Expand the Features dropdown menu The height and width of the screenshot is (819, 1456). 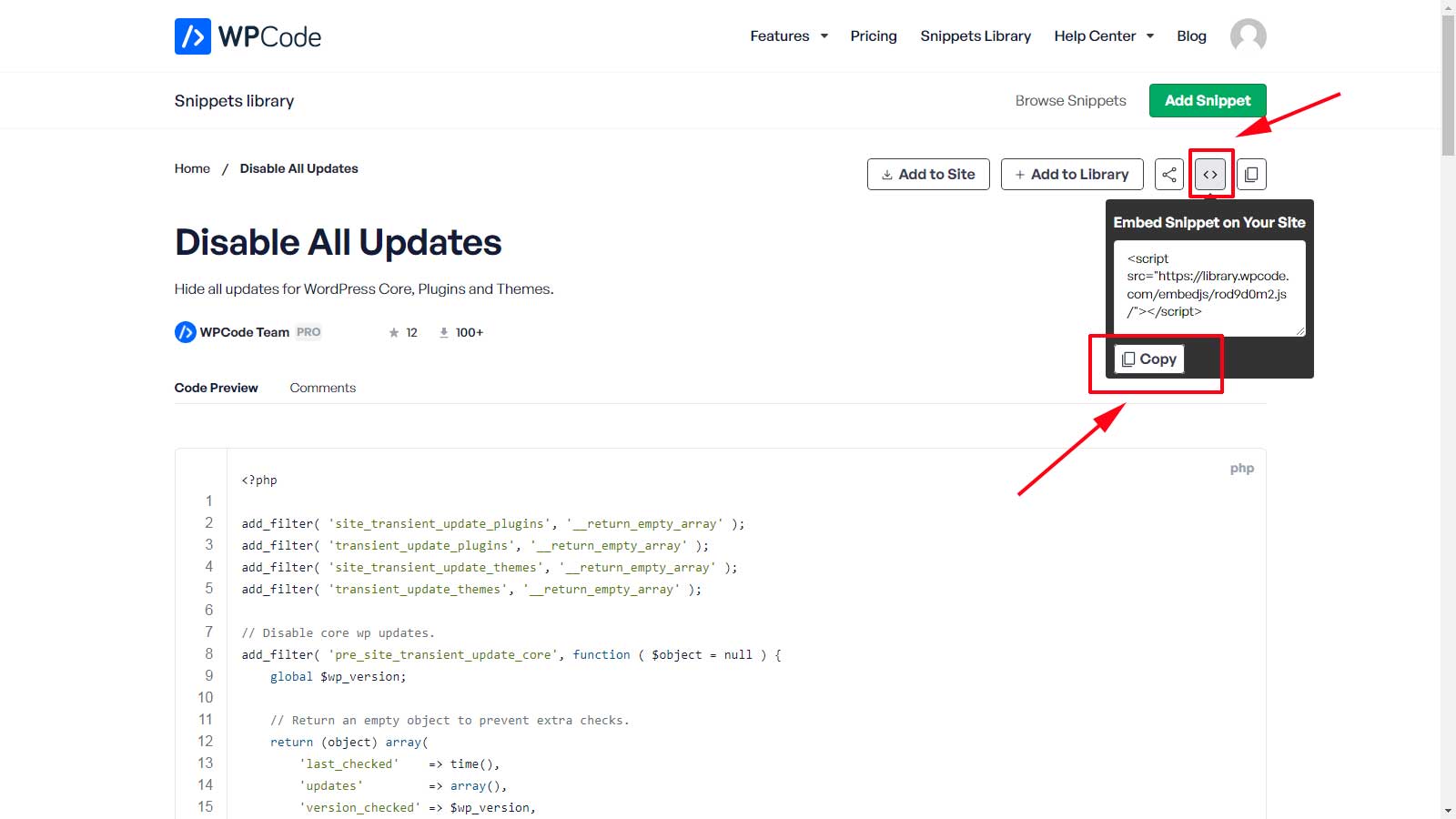[789, 36]
